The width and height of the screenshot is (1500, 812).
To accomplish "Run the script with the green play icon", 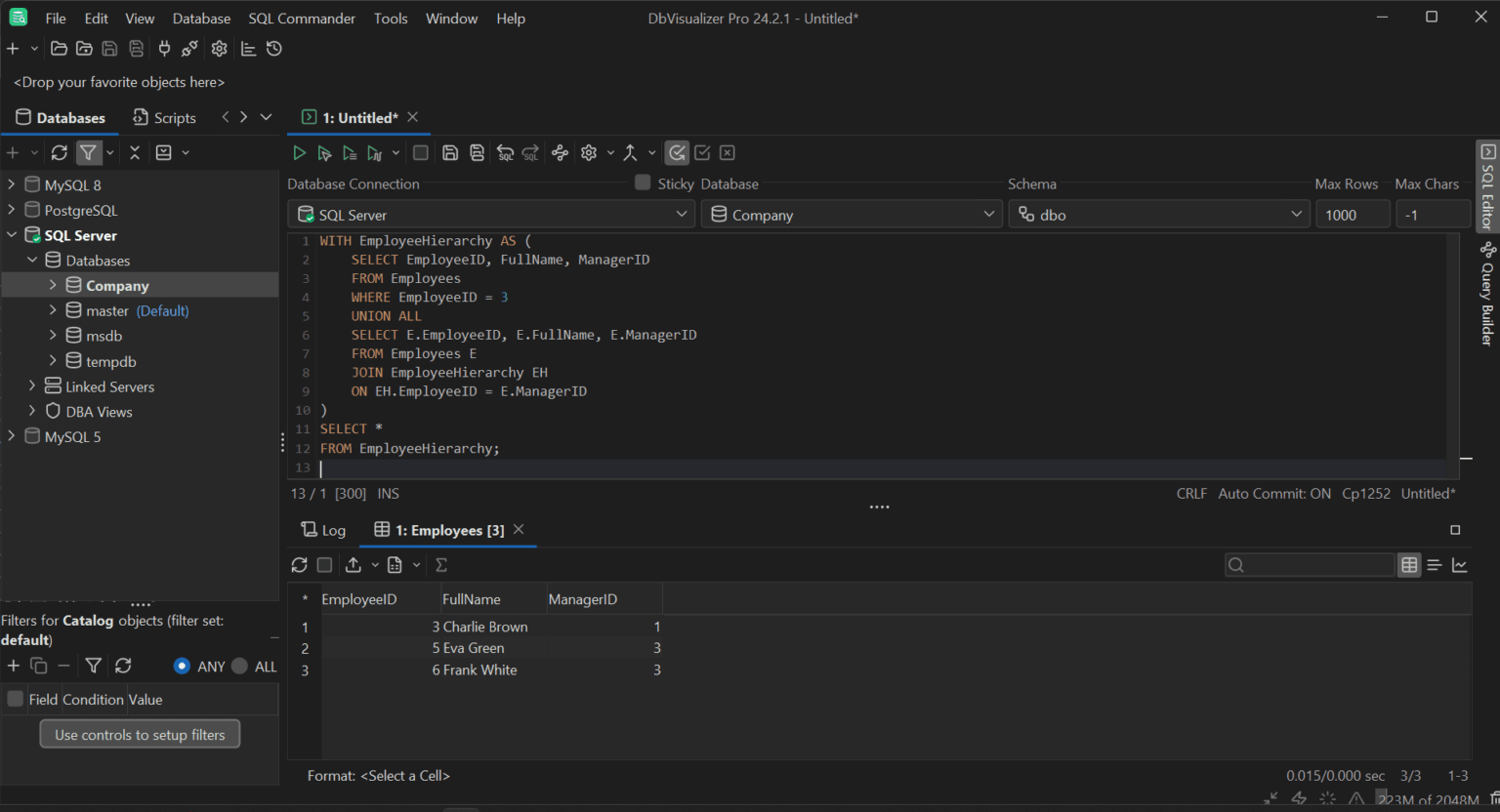I will click(x=300, y=152).
